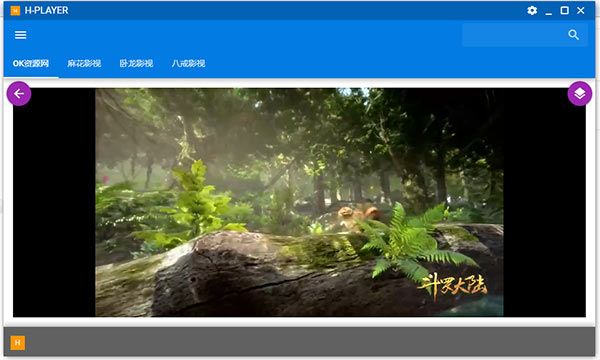Minimize the H-PLAYER window
This screenshot has width=600, height=360.
549,11
